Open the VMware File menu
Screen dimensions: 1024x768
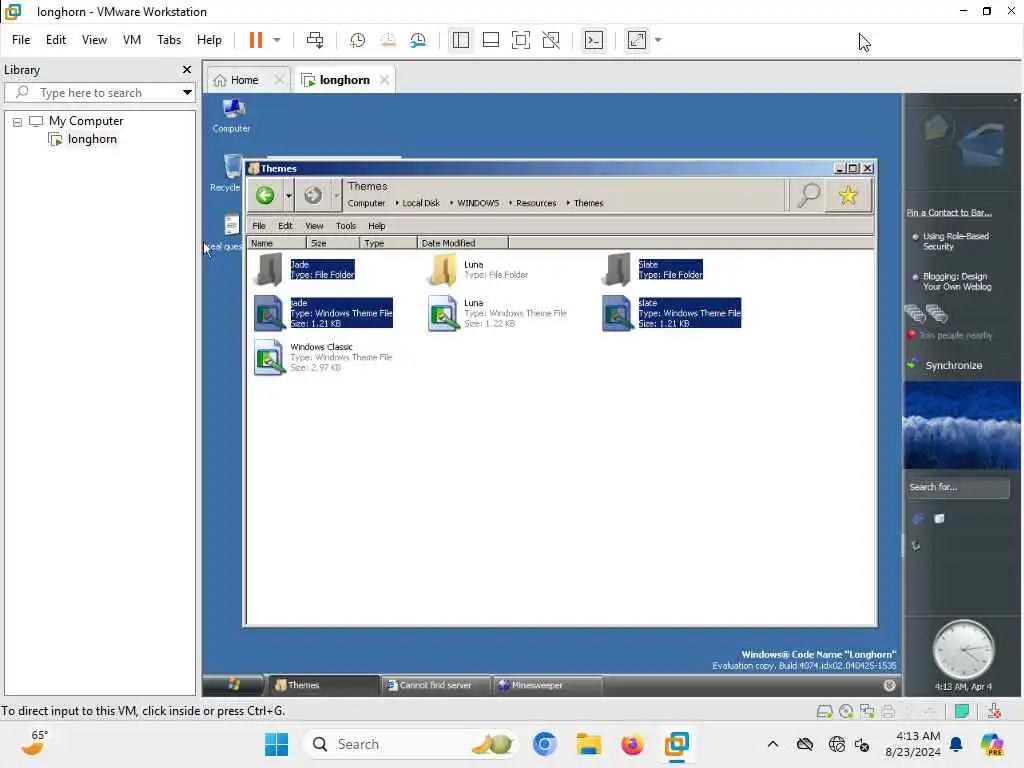coord(21,40)
